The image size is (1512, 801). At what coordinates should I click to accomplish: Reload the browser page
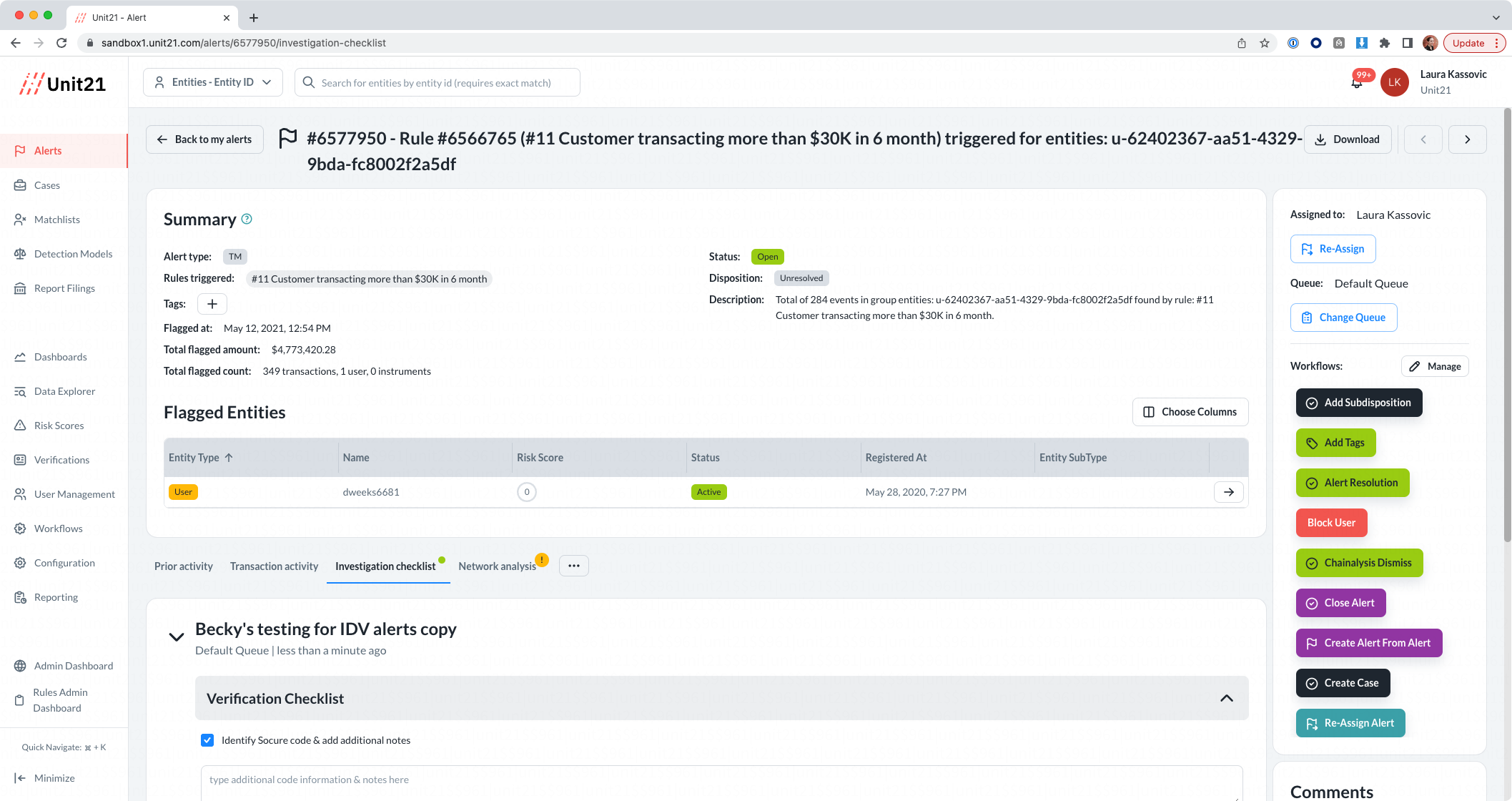coord(61,43)
